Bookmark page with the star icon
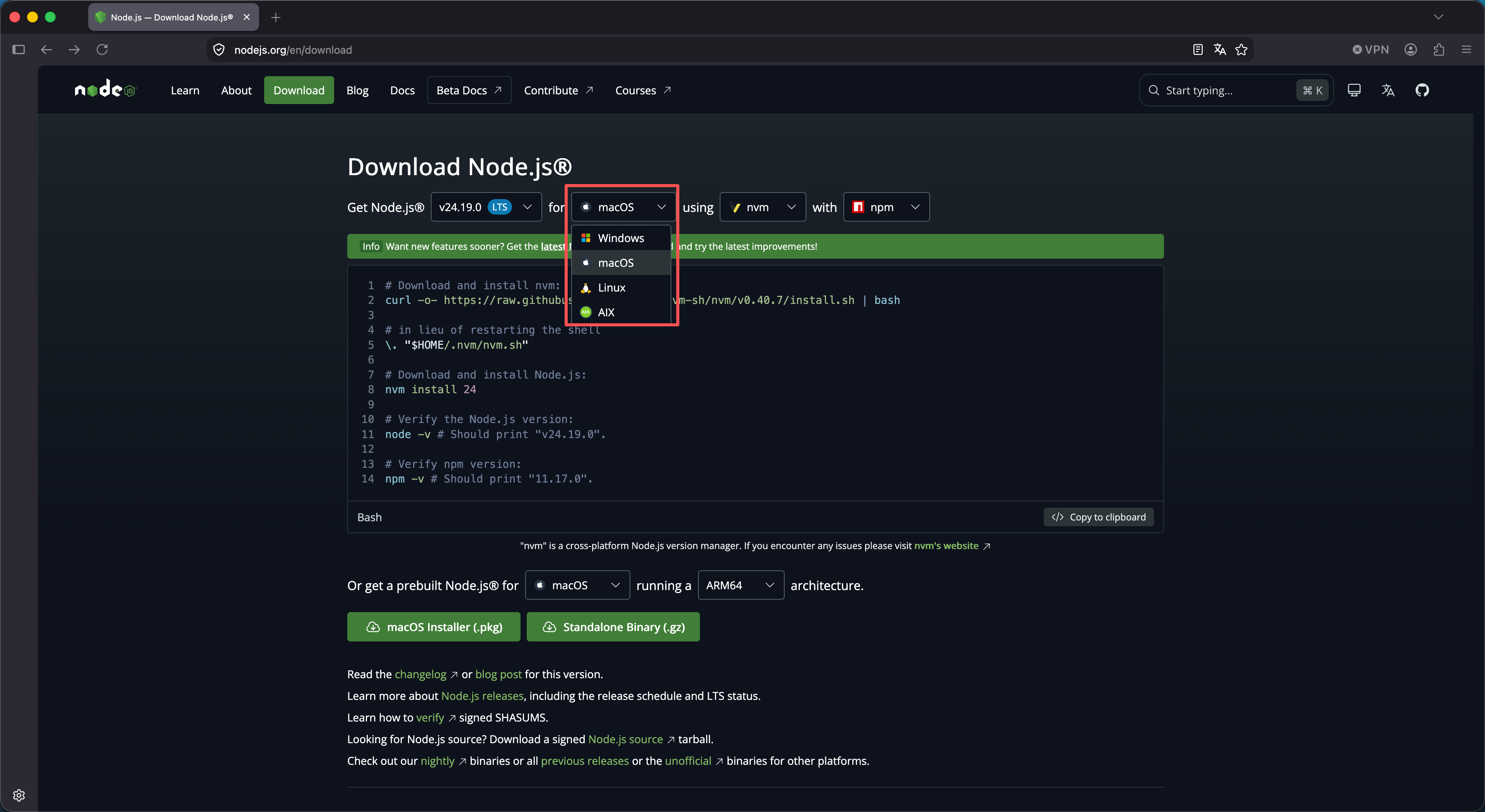Image resolution: width=1485 pixels, height=812 pixels. tap(1241, 49)
